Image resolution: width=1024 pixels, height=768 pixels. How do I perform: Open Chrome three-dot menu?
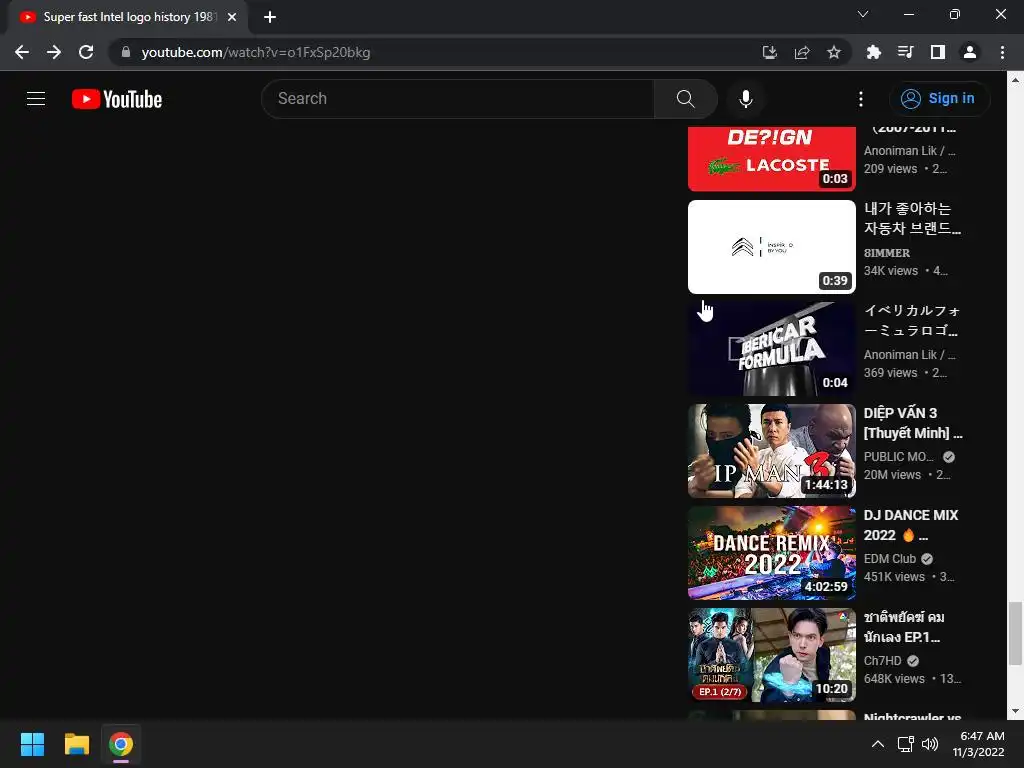[x=1002, y=52]
